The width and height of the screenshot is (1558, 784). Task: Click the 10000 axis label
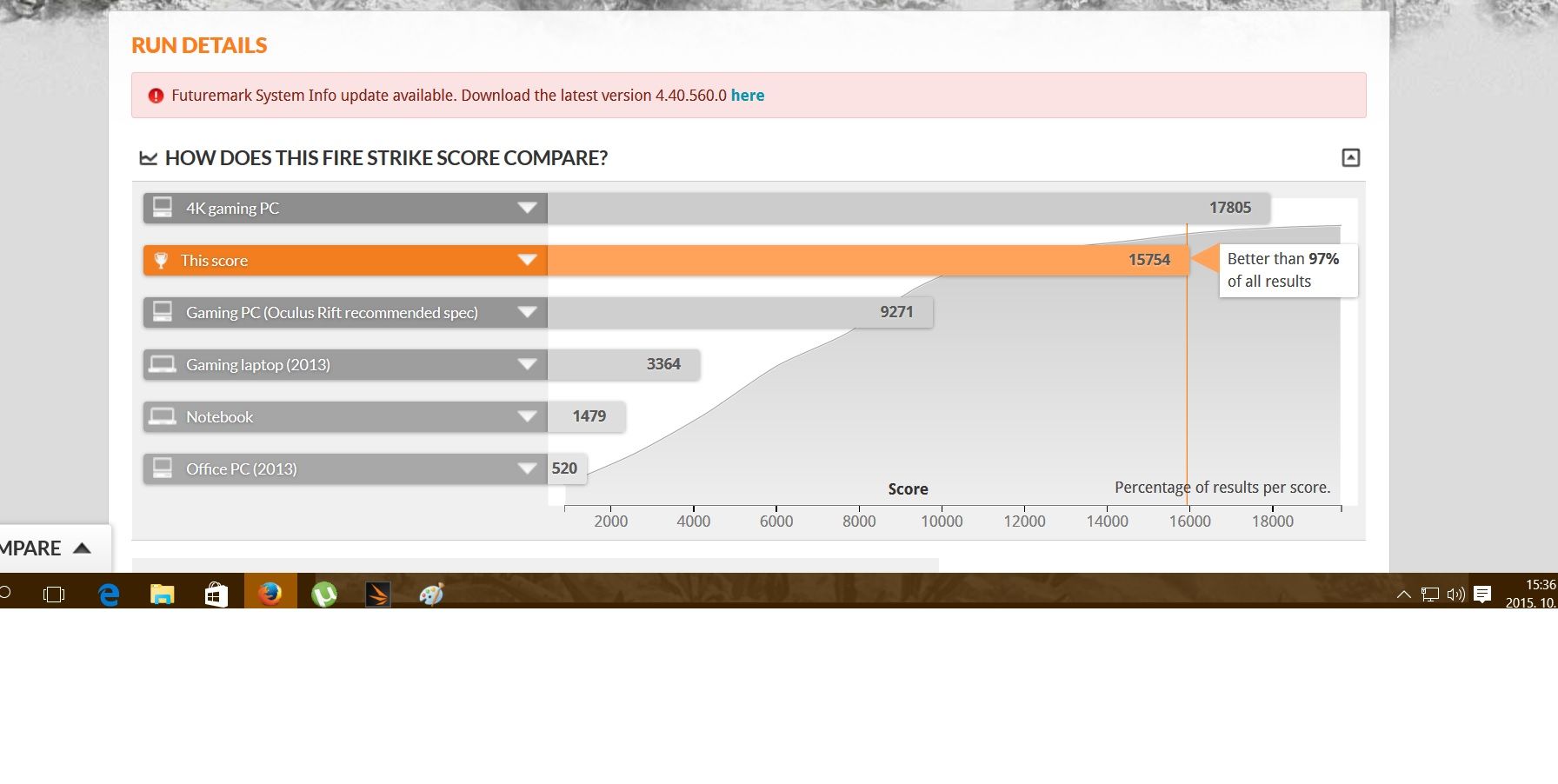942,522
